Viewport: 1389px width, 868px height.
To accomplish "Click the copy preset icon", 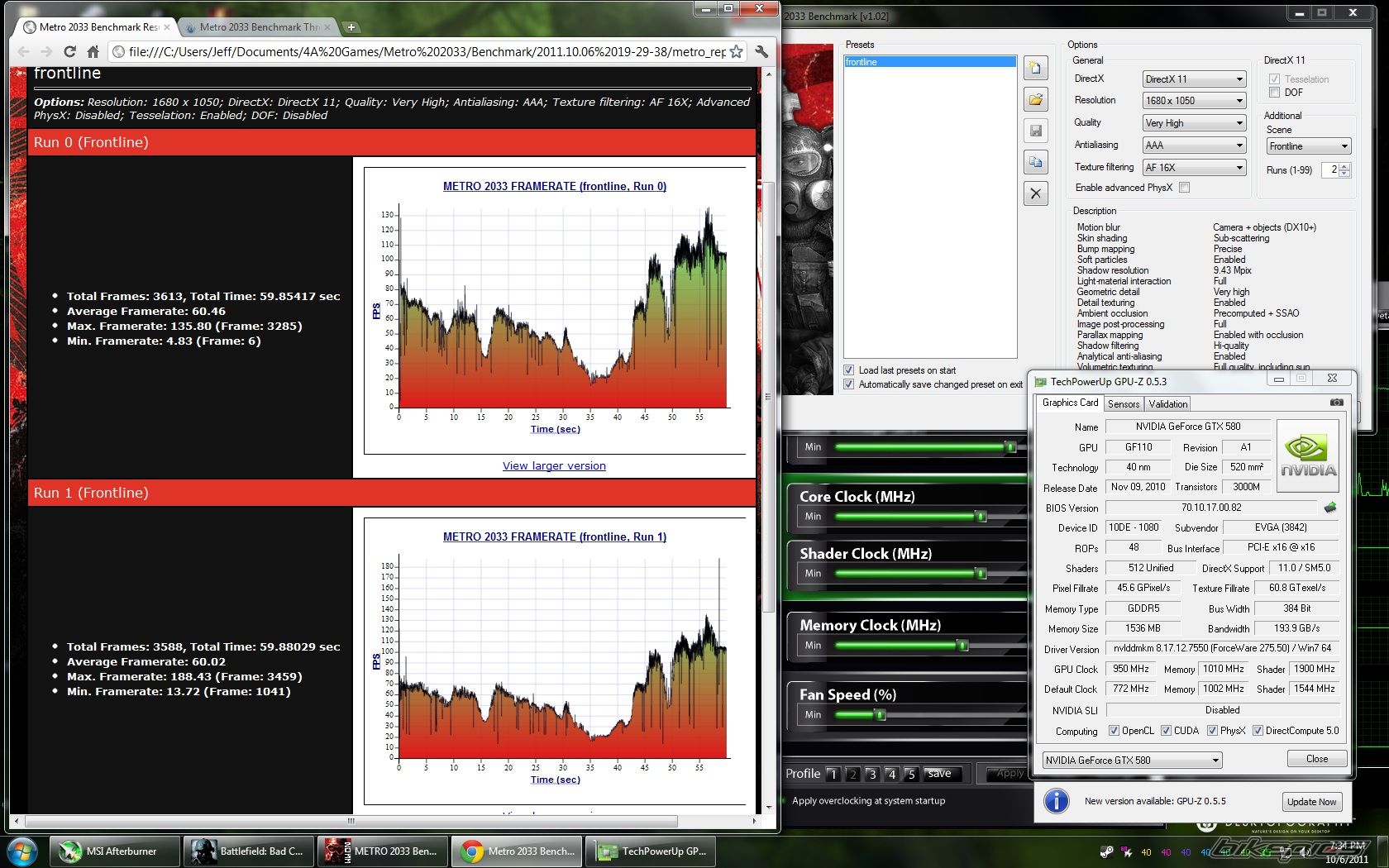I will pyautogui.click(x=1035, y=162).
